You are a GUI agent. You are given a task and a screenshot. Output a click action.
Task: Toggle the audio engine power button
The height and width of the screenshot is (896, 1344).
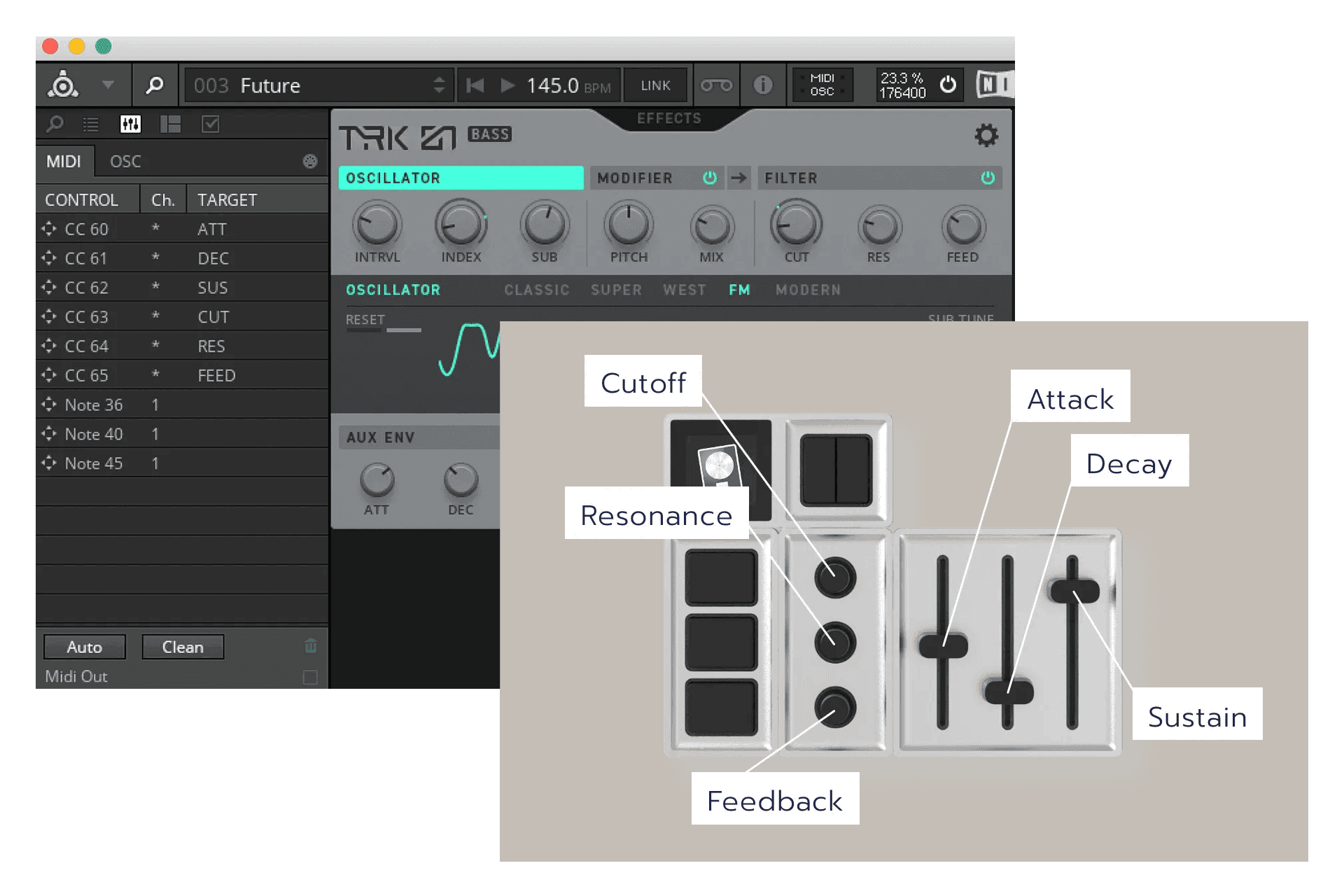pyautogui.click(x=948, y=85)
